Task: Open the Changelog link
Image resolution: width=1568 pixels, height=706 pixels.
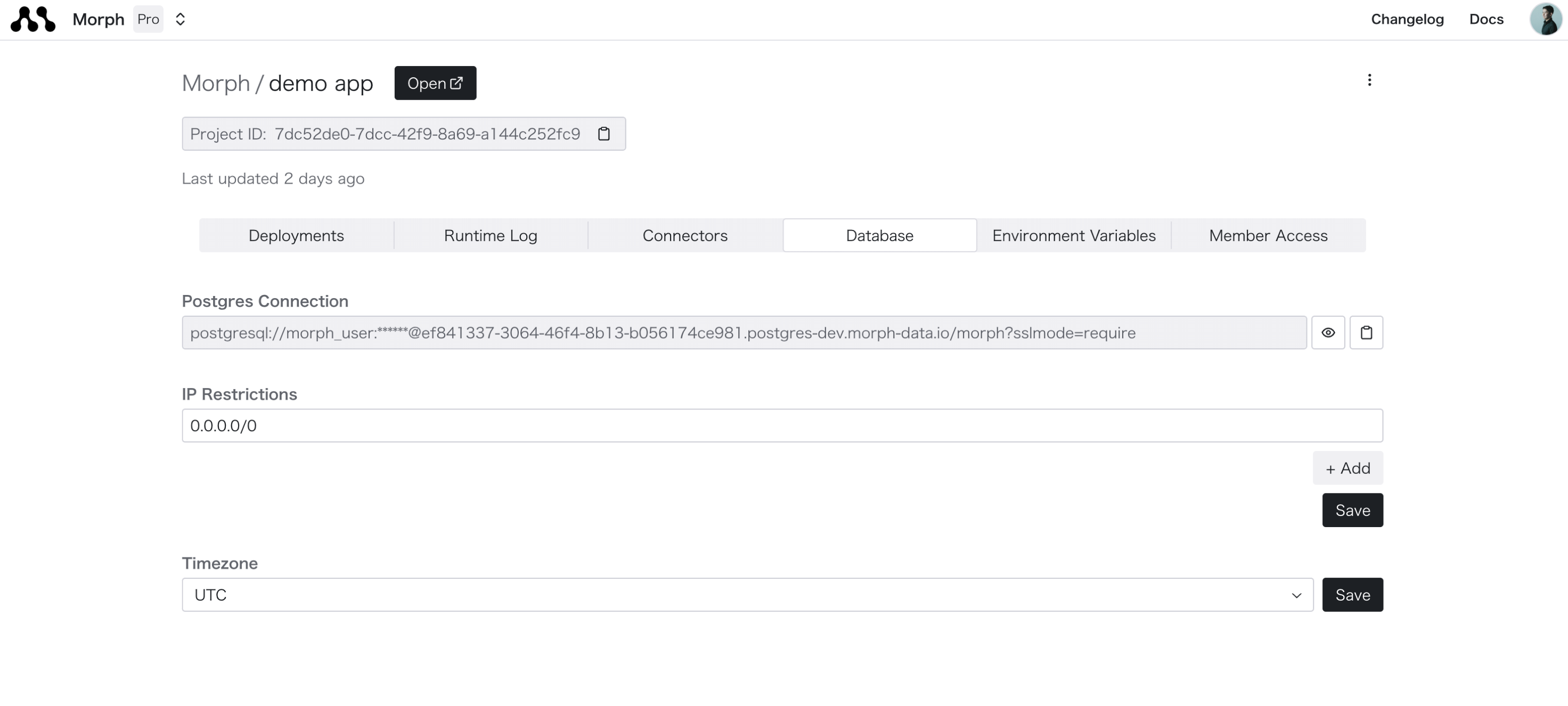Action: click(x=1407, y=20)
